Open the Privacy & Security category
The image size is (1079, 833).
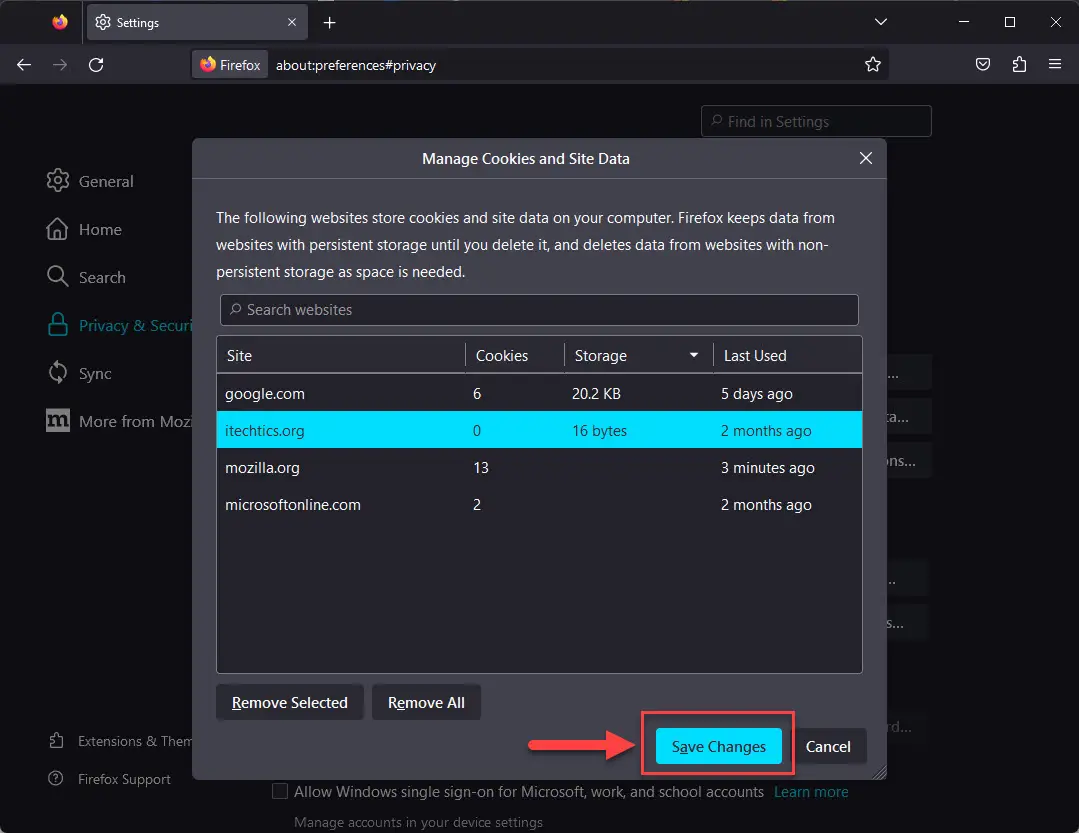(x=119, y=325)
